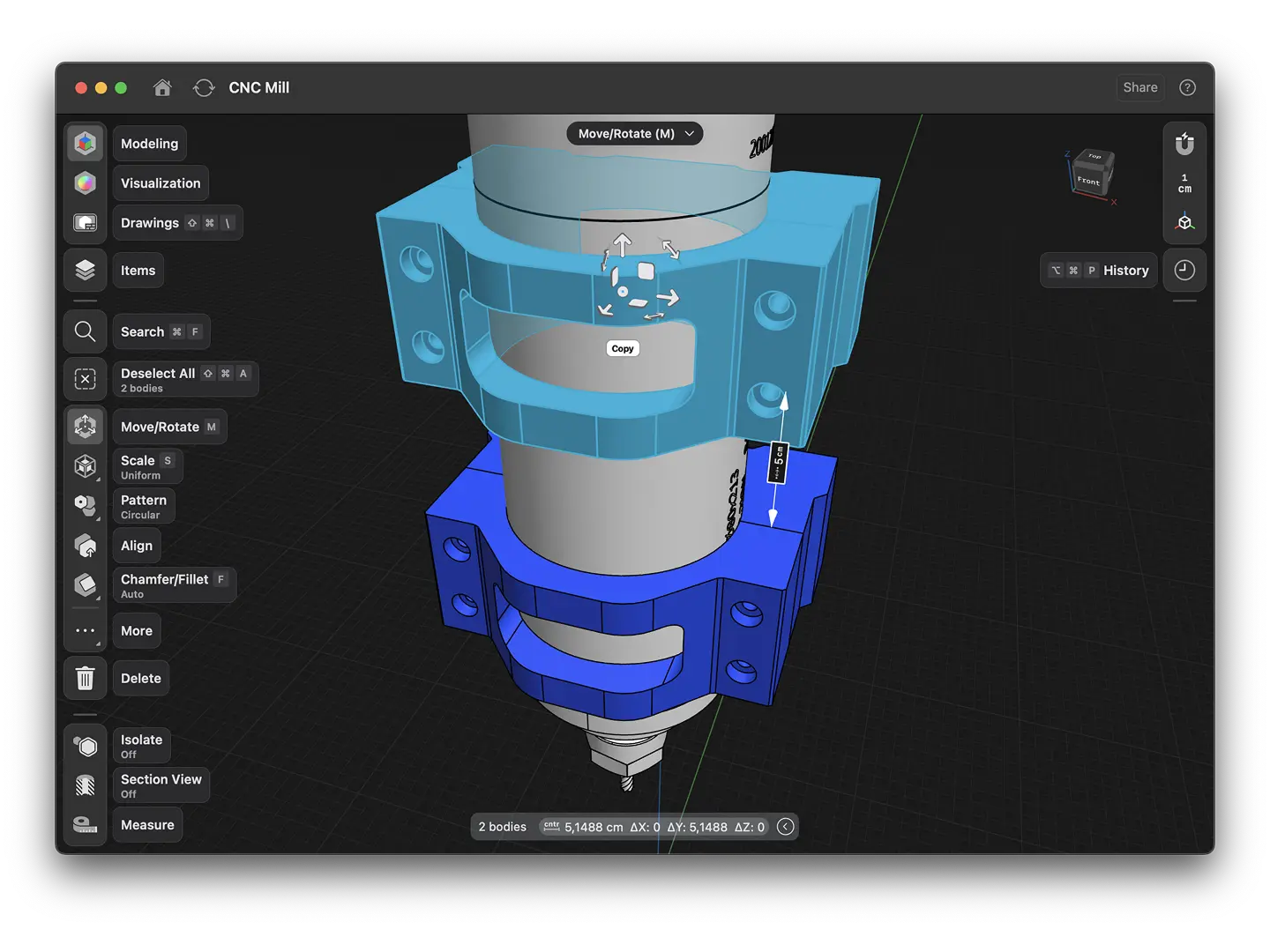This screenshot has width=1270, height=952.
Task: Click the gizmo right move arrow
Action: [669, 297]
